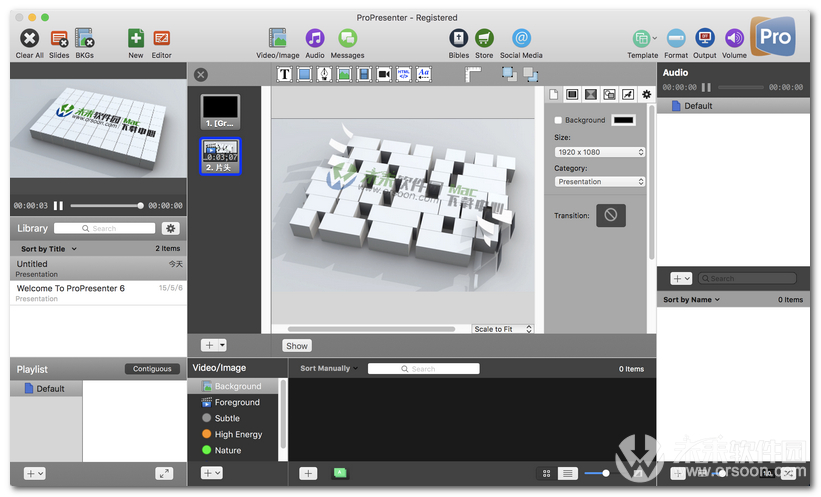Click the Social Media toolbar icon
This screenshot has height=497, width=821.
point(520,39)
